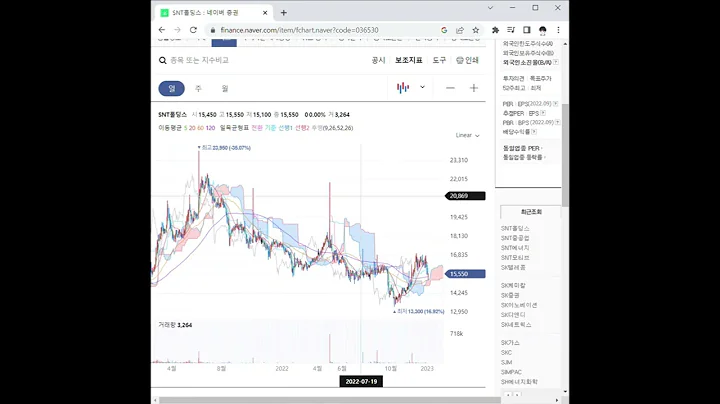720x404 pixels.
Task: Click the 일목균형표 indicator label
Action: click(234, 128)
